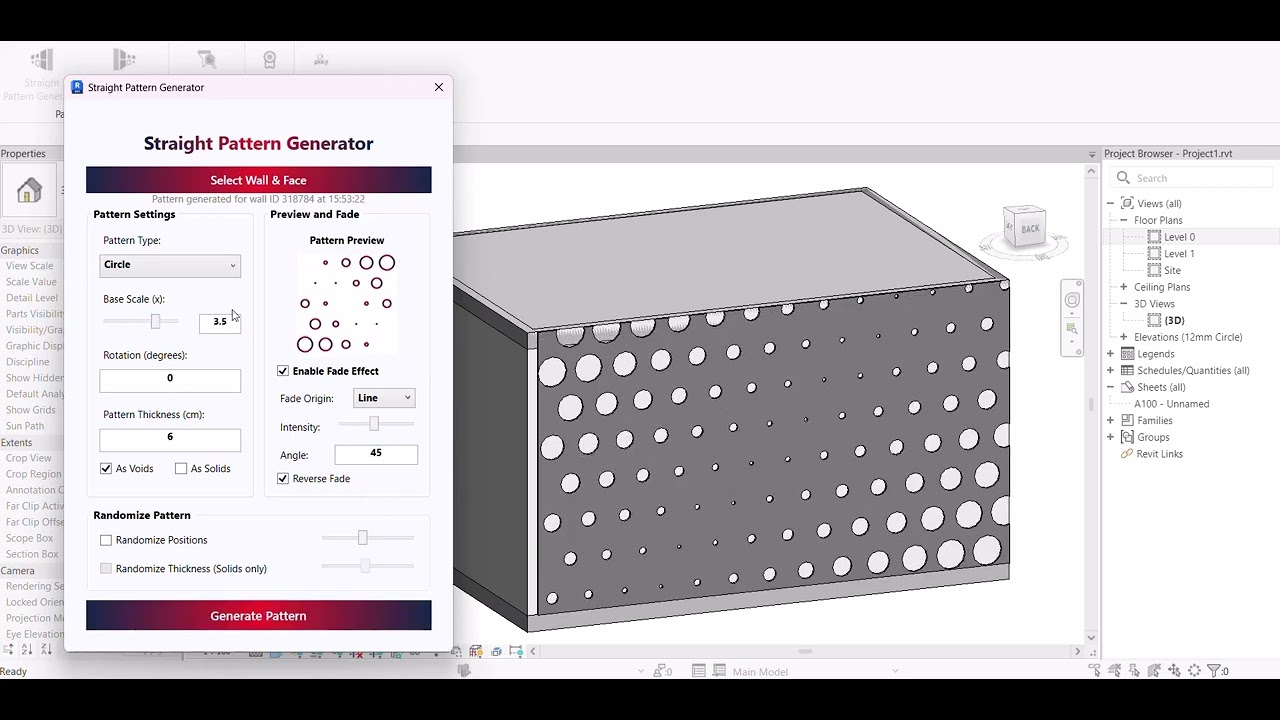Click the Select Wall & Face button
The image size is (1280, 720).
click(x=258, y=180)
